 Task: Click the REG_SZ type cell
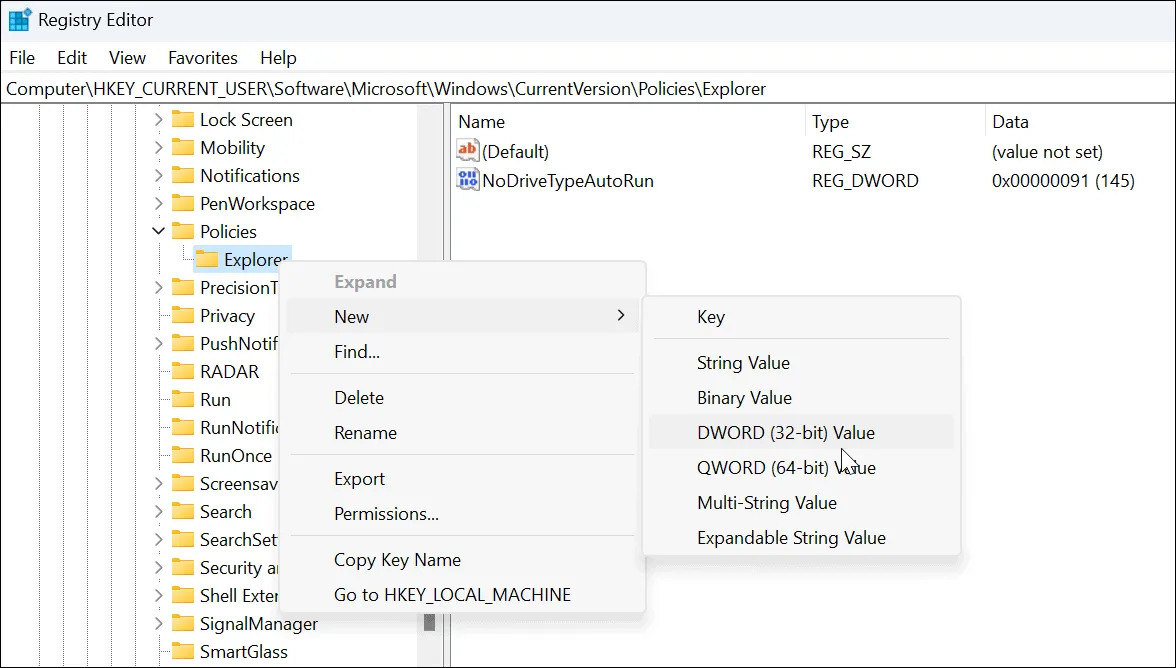841,151
